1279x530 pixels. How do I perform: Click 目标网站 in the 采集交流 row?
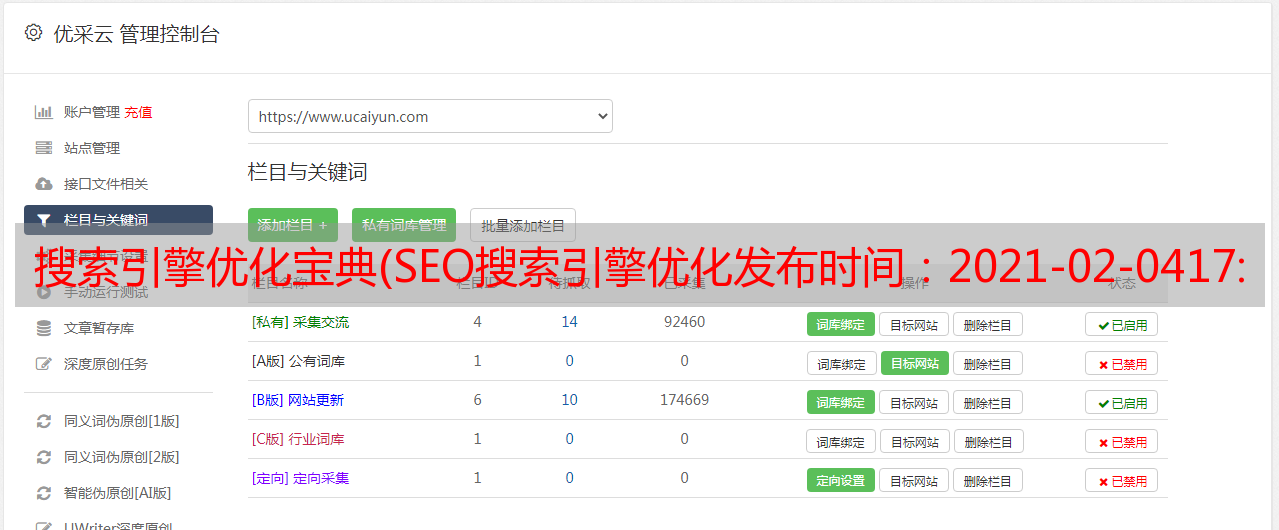click(x=914, y=324)
